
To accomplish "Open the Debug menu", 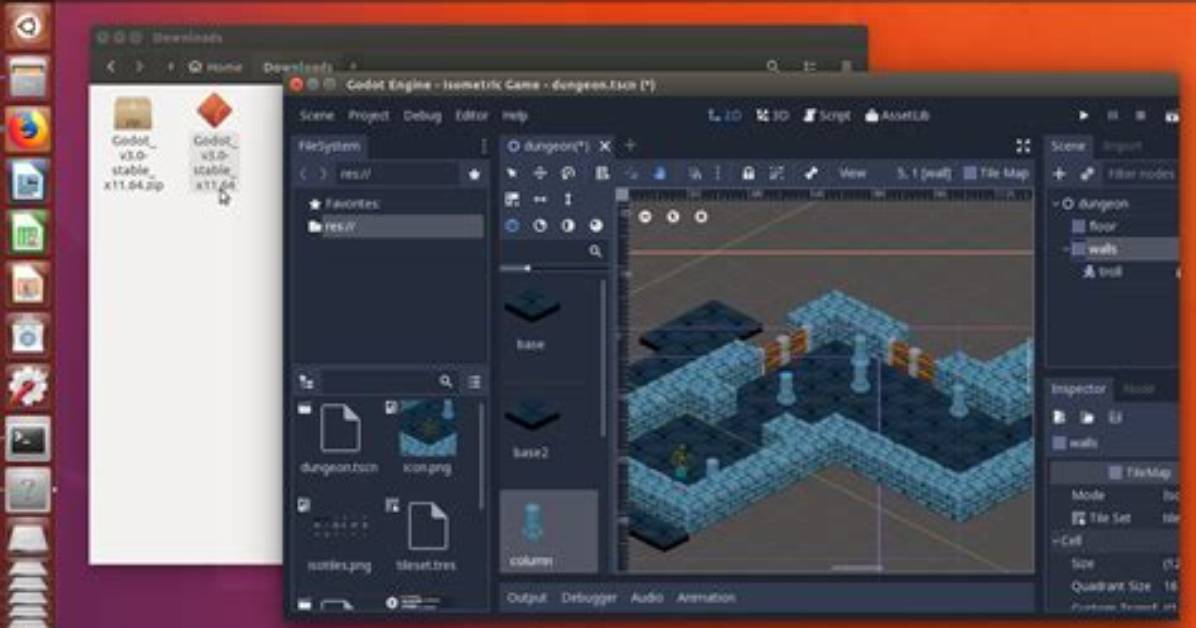I will click(x=422, y=115).
